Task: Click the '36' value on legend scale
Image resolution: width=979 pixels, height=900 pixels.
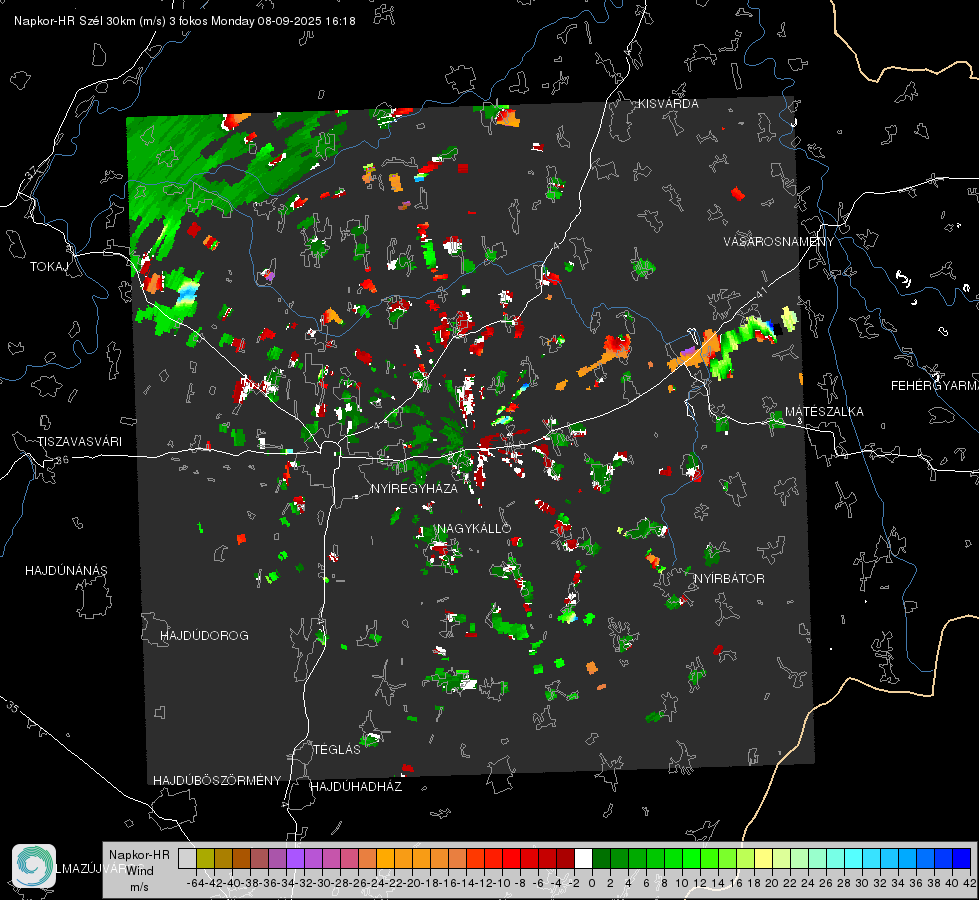Action: click(x=916, y=883)
